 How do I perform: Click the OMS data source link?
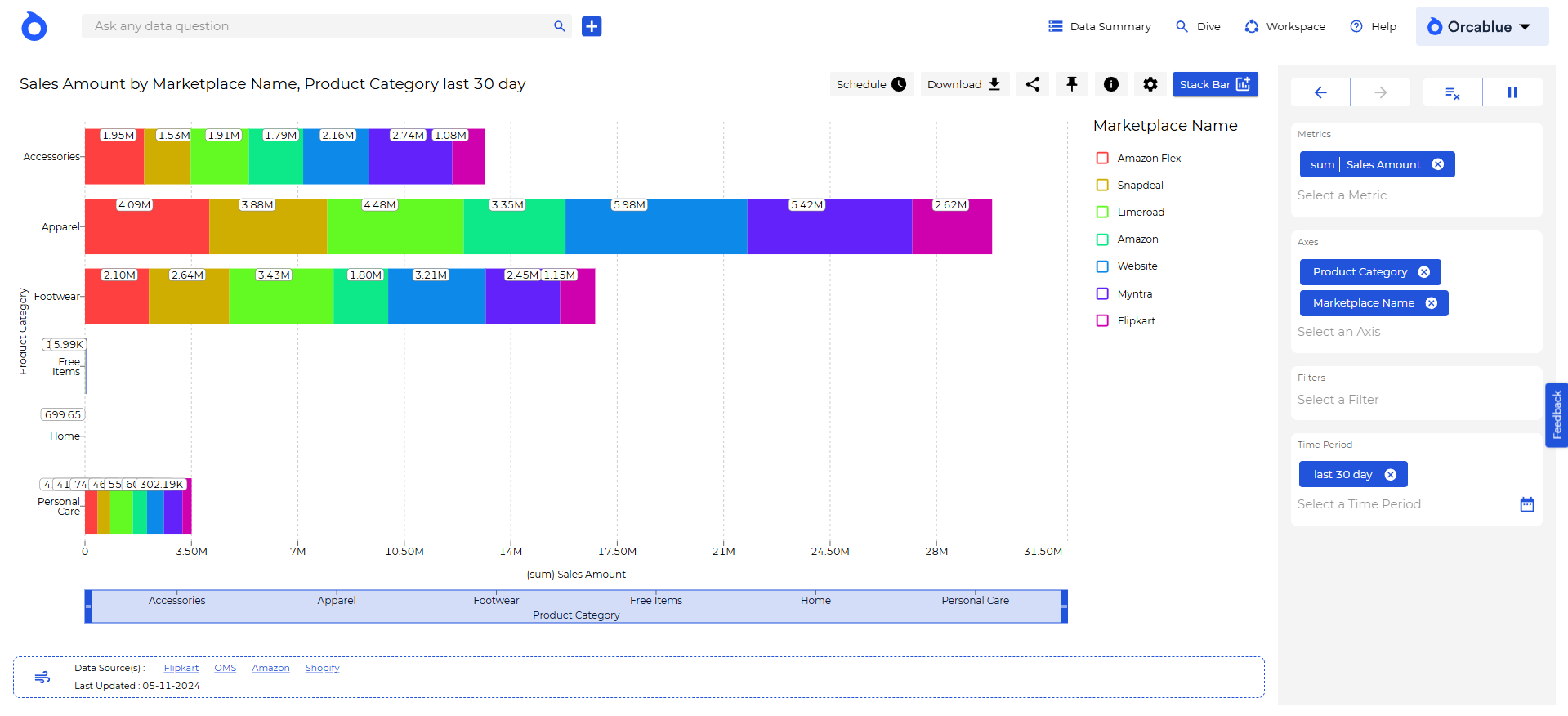(x=226, y=668)
